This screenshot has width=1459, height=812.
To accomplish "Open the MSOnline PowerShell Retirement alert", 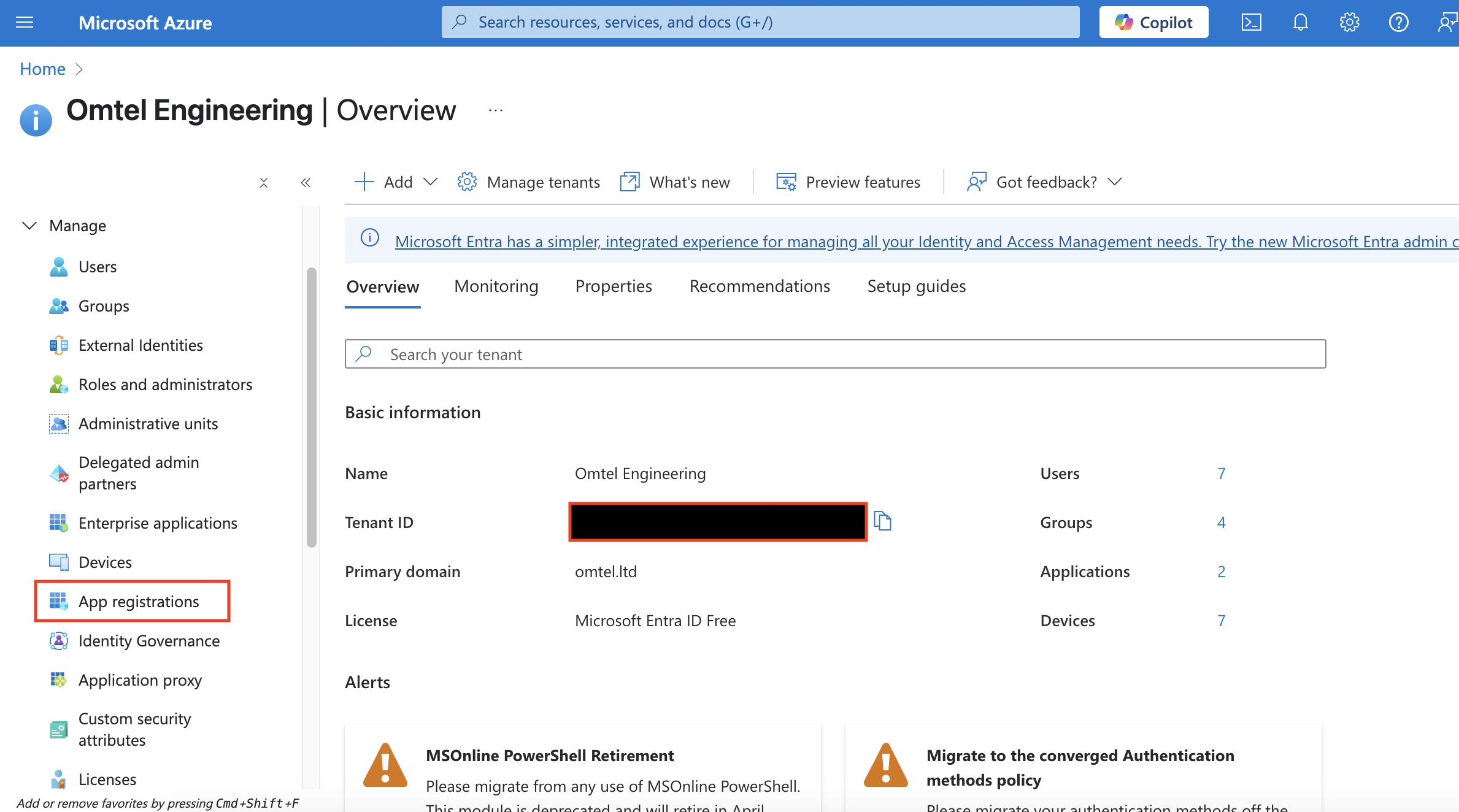I will click(582, 768).
